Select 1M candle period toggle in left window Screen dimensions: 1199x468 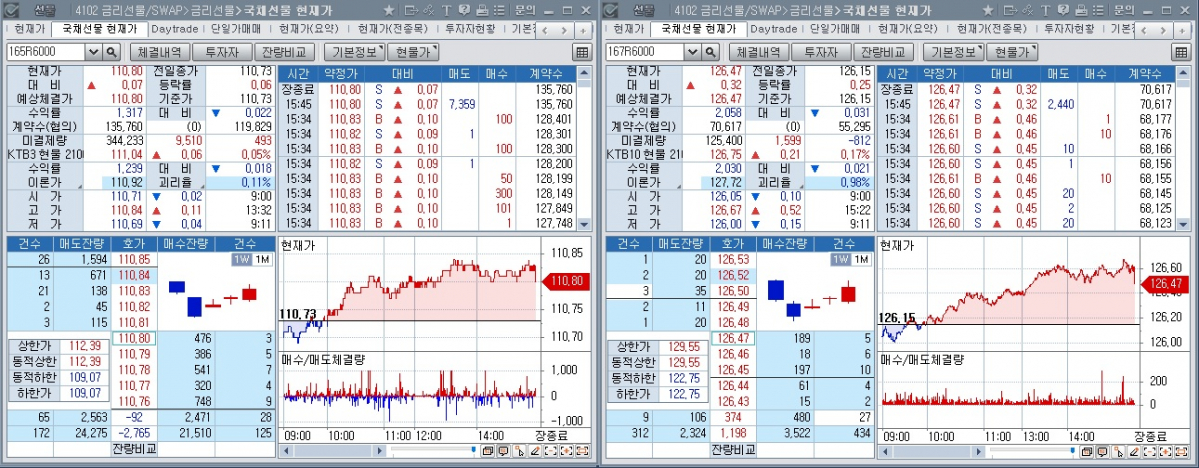point(261,259)
